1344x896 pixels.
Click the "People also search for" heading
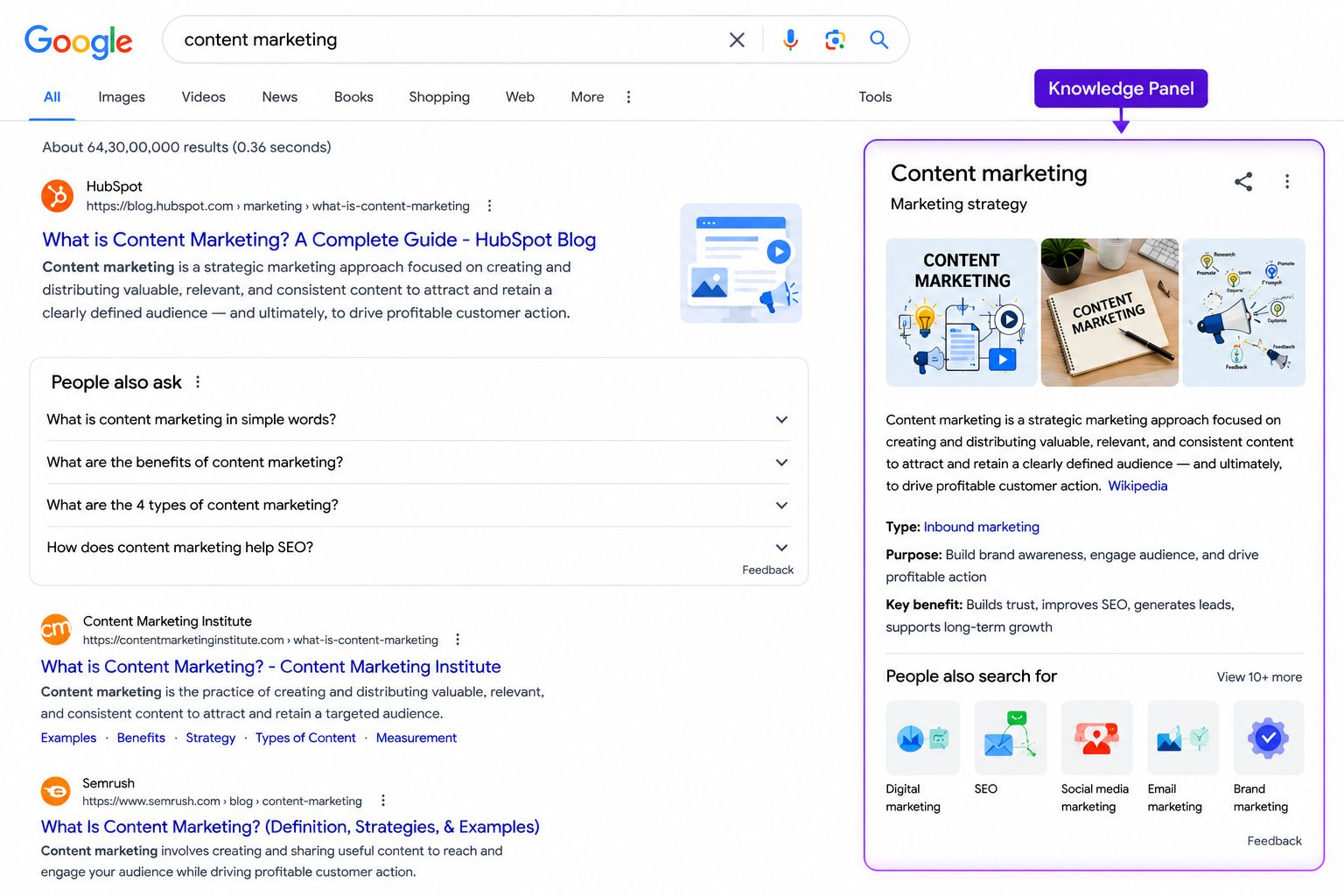pyautogui.click(x=971, y=676)
